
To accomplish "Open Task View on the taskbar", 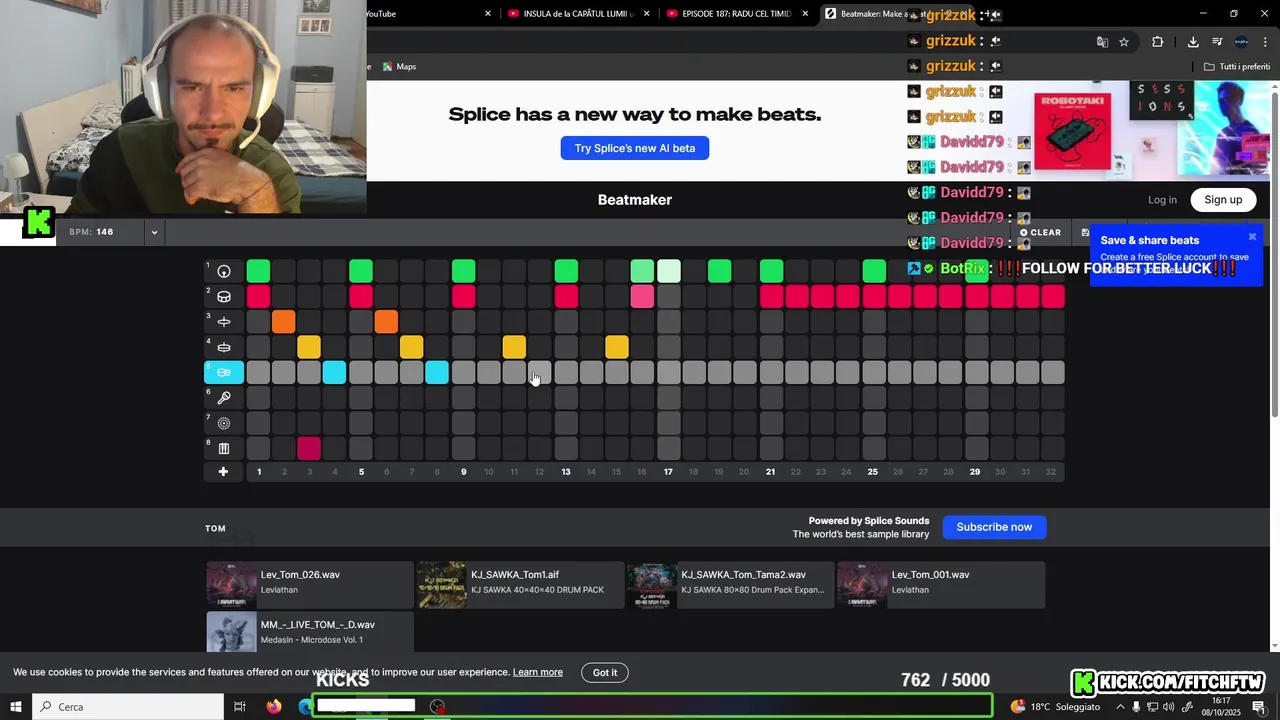I will pyautogui.click(x=240, y=707).
